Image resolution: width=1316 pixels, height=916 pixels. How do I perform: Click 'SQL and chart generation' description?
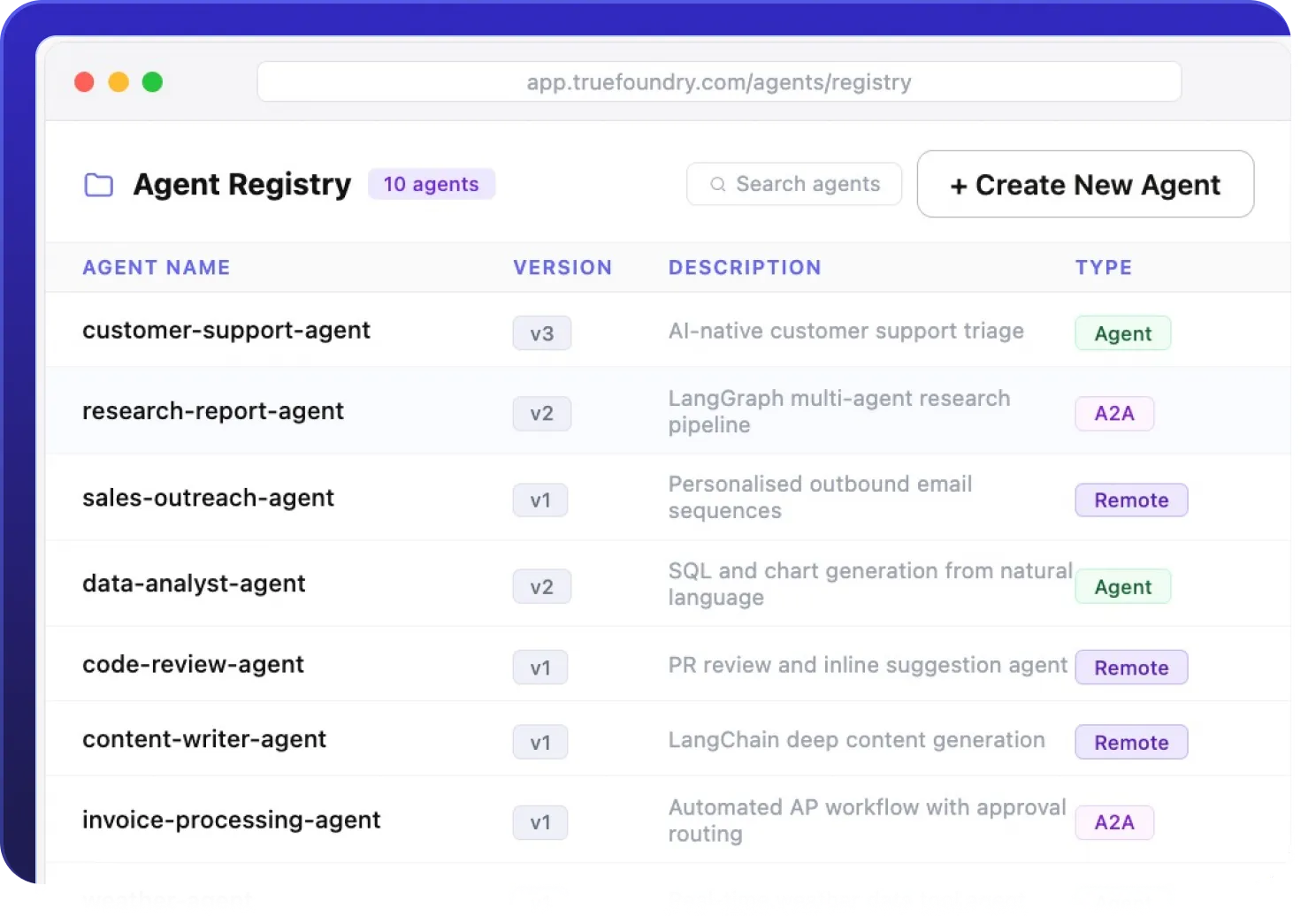click(870, 584)
